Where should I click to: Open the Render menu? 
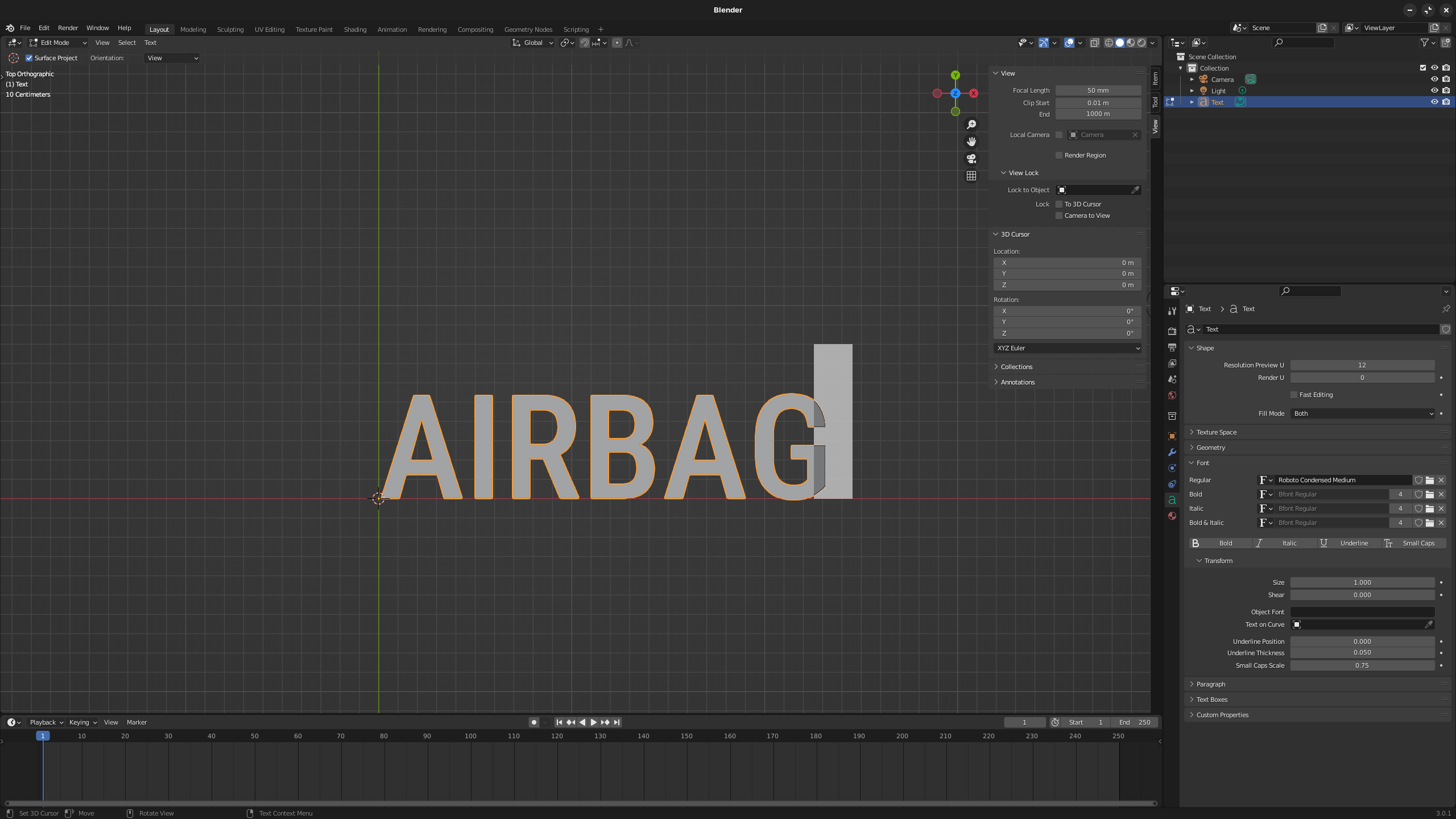pos(68,28)
